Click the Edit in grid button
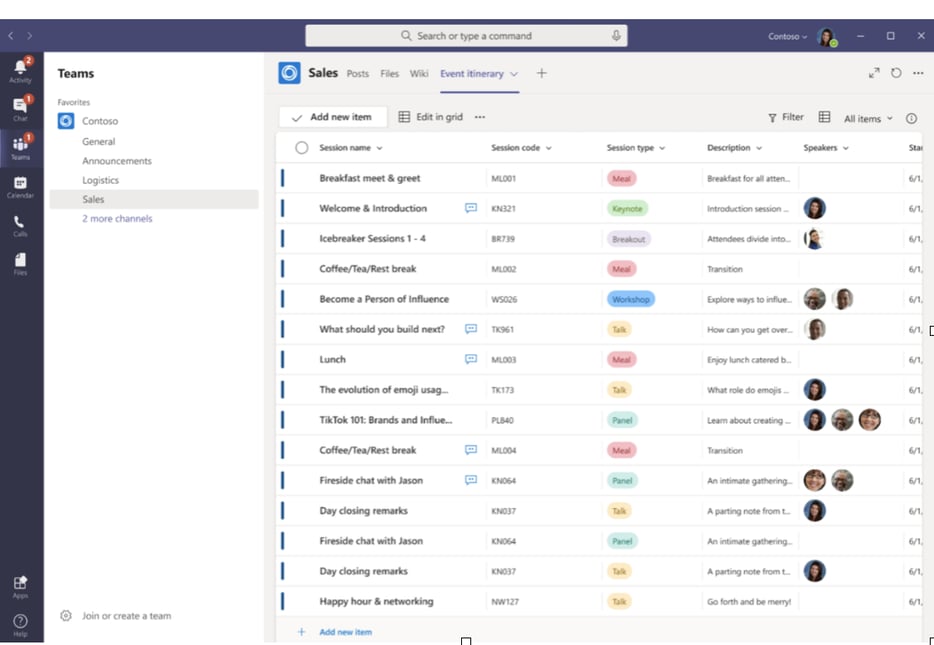 (x=430, y=117)
